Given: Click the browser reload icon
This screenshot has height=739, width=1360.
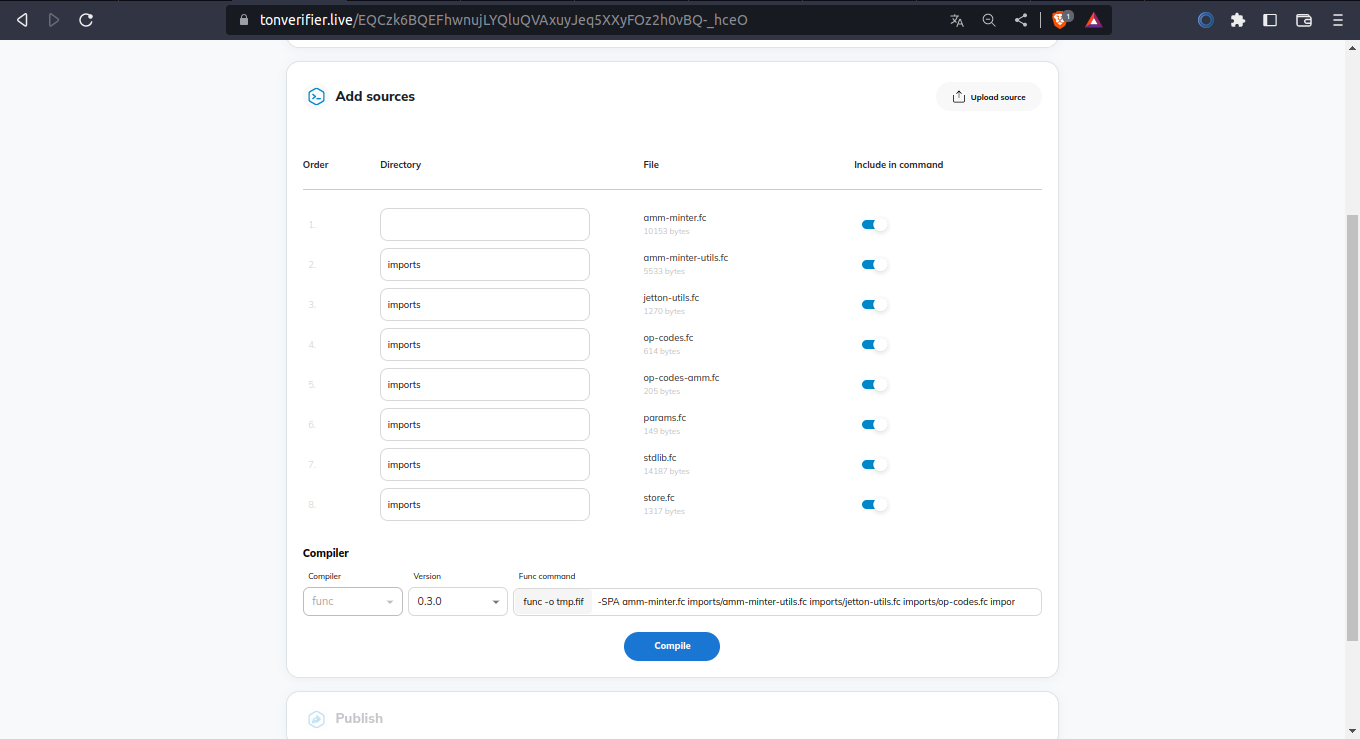Looking at the screenshot, I should (x=86, y=20).
